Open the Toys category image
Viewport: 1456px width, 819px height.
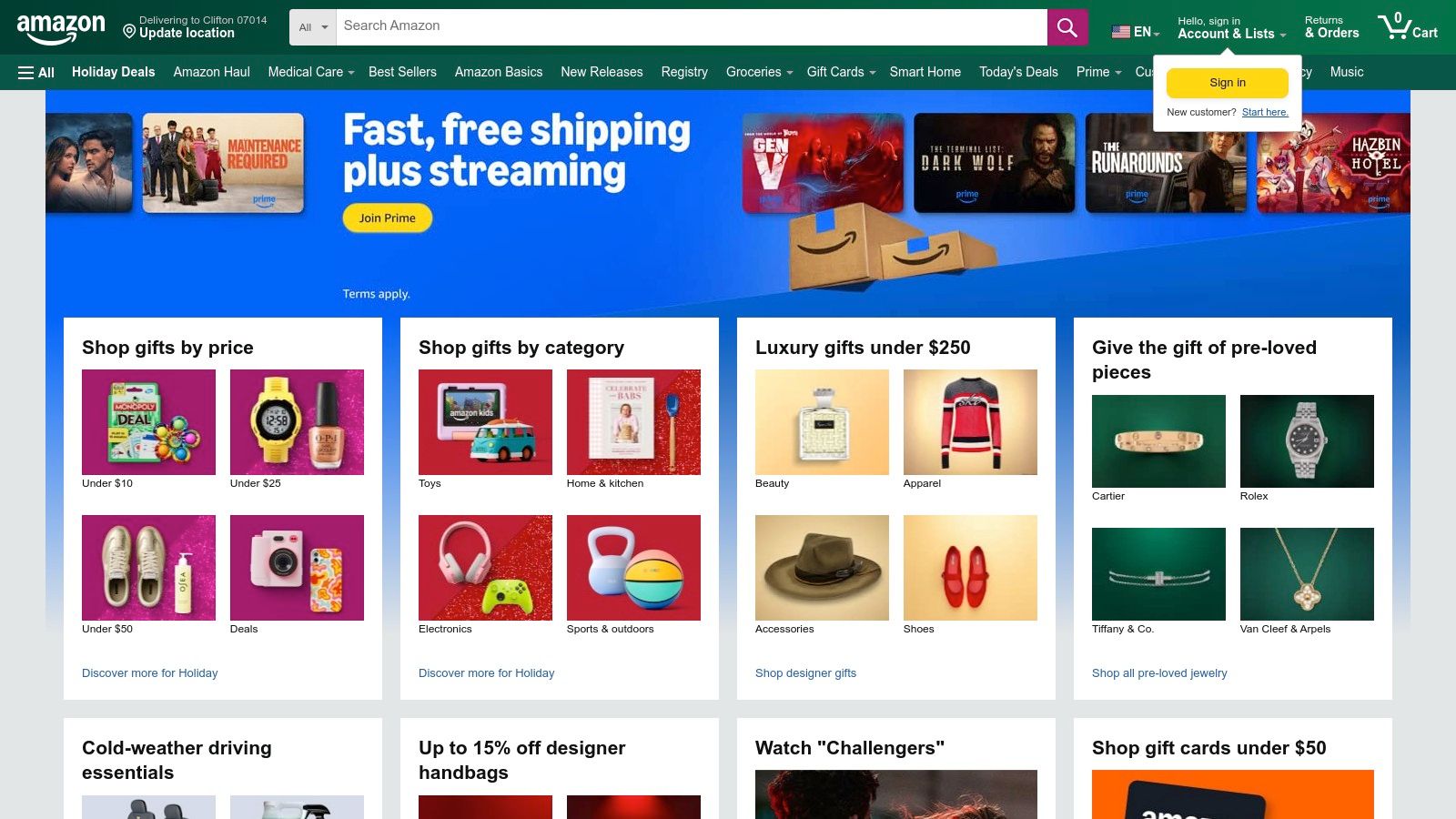coord(485,422)
